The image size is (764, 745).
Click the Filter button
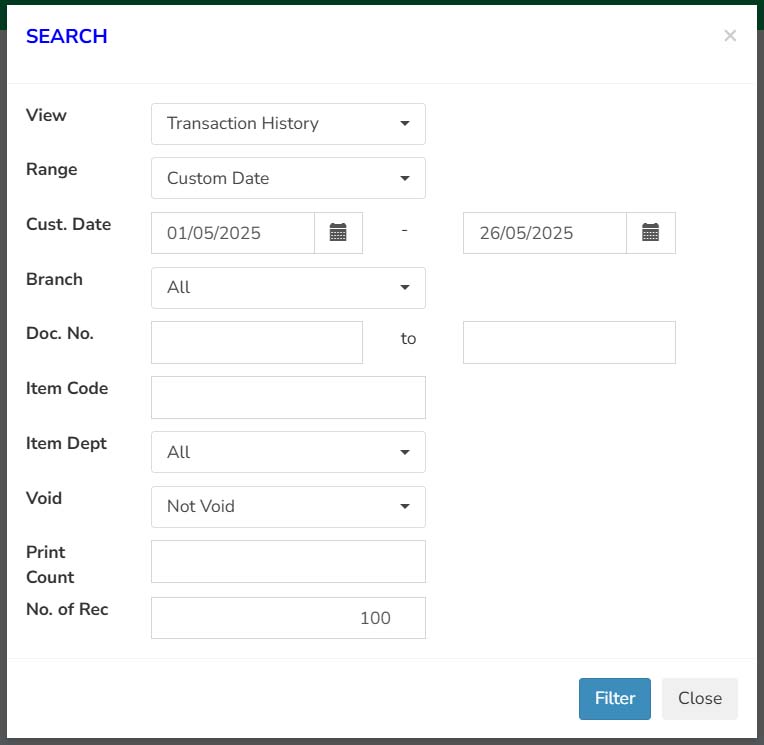click(x=614, y=699)
